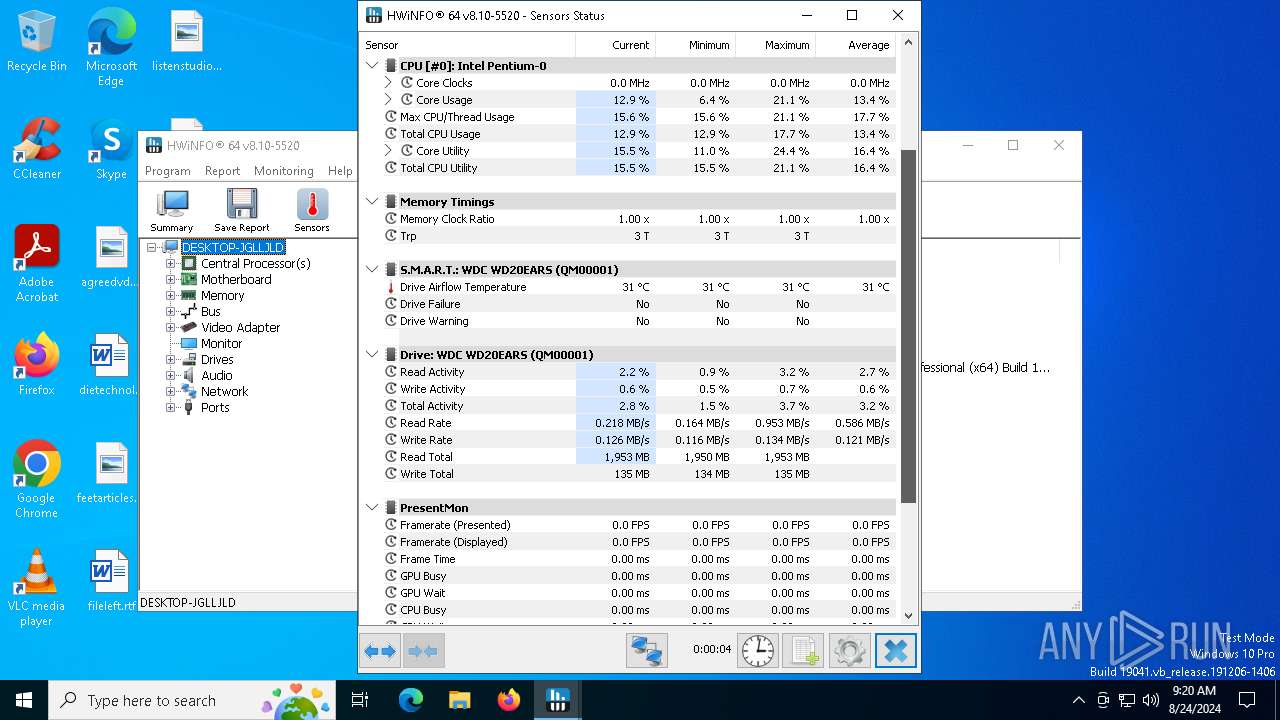Launch Adobe Acrobat from desktop

coord(37,264)
